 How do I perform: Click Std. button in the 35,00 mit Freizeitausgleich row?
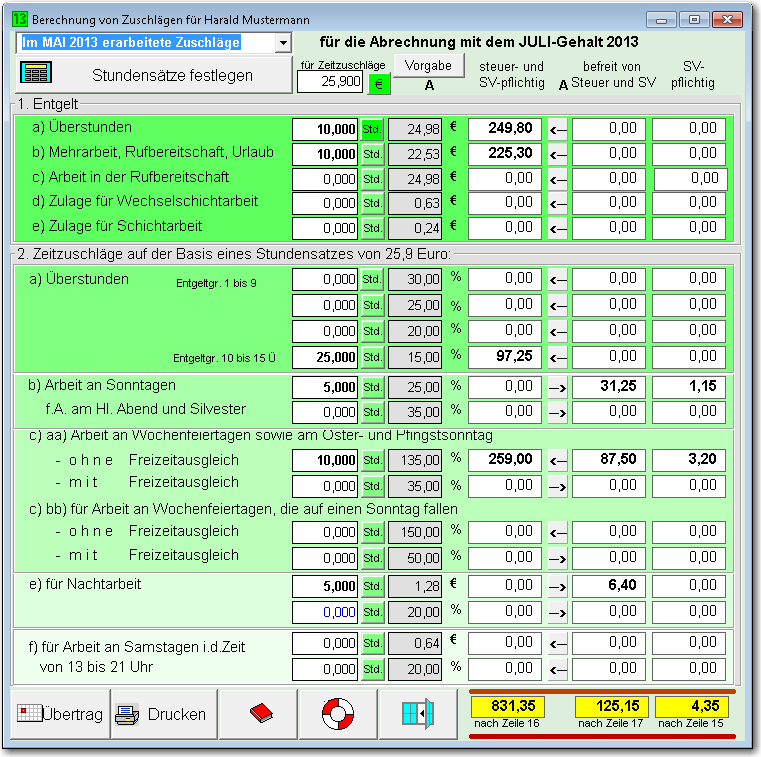[372, 486]
